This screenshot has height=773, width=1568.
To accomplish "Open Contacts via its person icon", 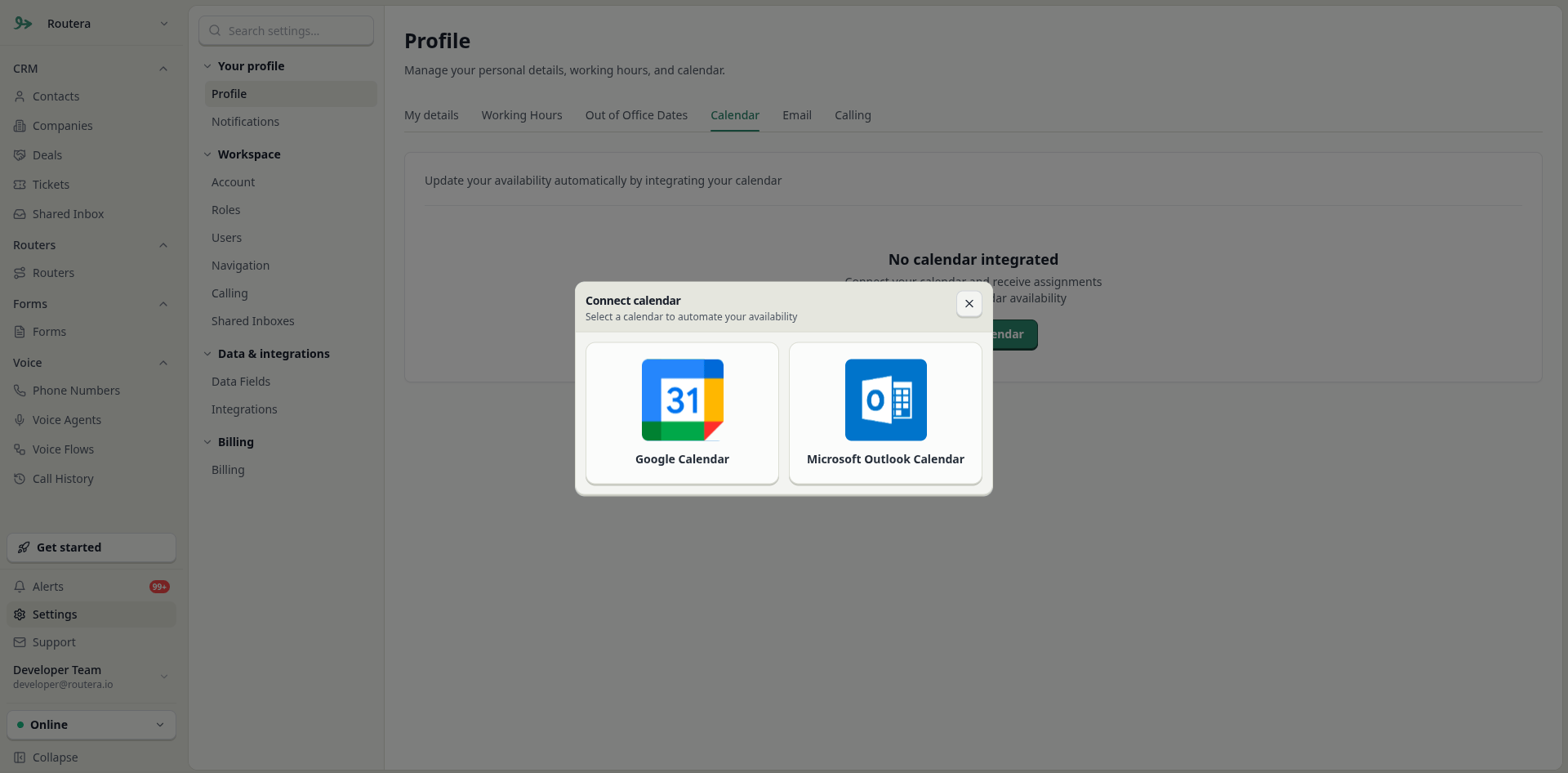I will pyautogui.click(x=20, y=96).
